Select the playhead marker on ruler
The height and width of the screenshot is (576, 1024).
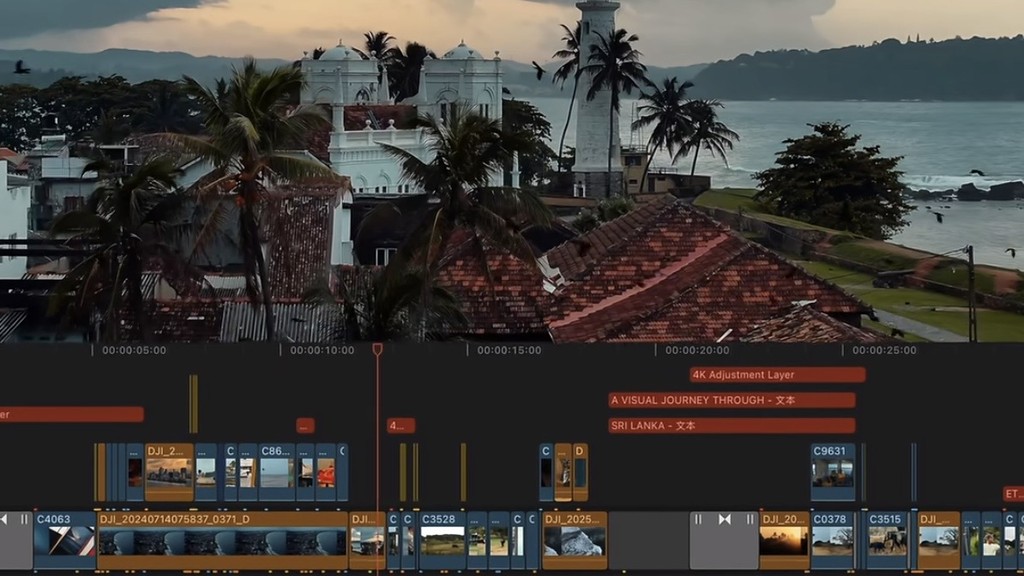(377, 350)
